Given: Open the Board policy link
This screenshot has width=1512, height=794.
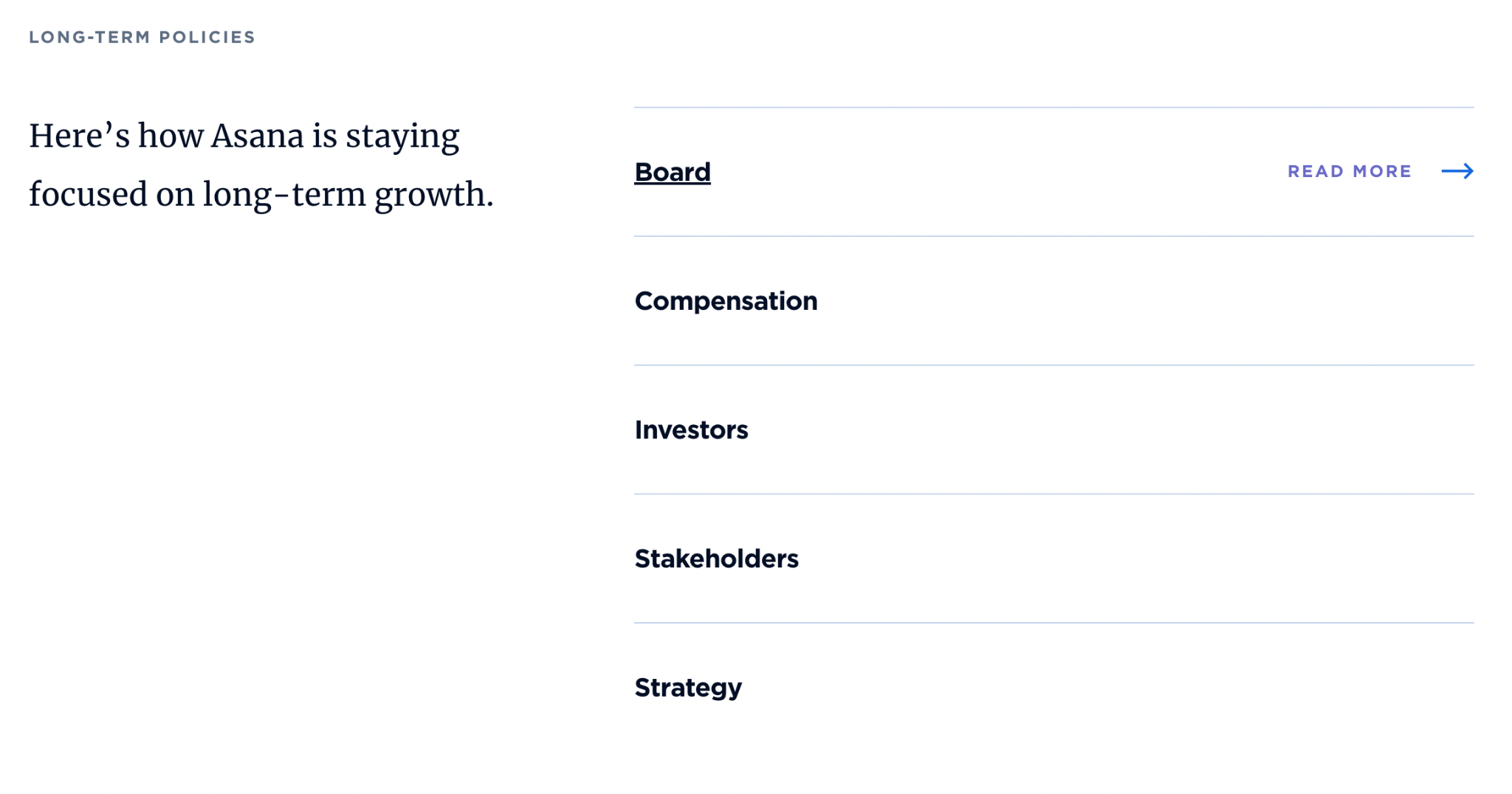Looking at the screenshot, I should [672, 172].
